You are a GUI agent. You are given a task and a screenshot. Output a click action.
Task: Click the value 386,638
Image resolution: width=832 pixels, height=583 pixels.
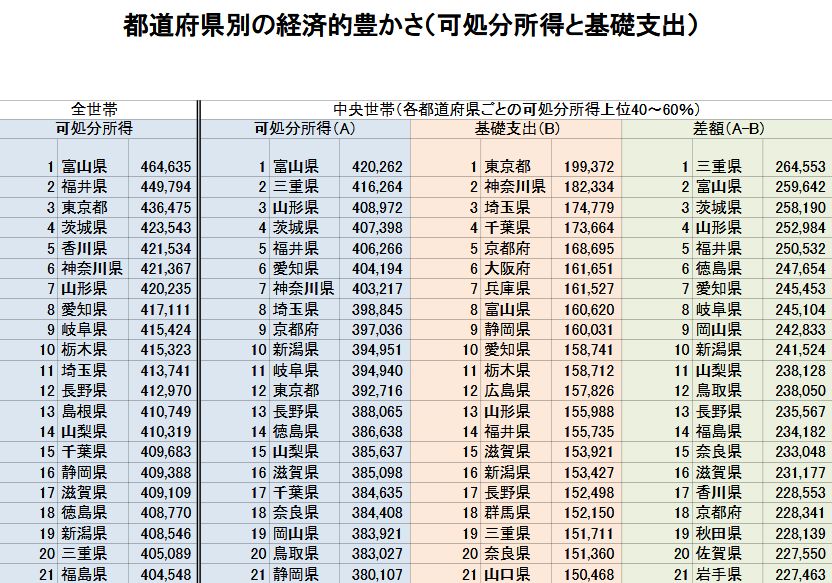[377, 431]
